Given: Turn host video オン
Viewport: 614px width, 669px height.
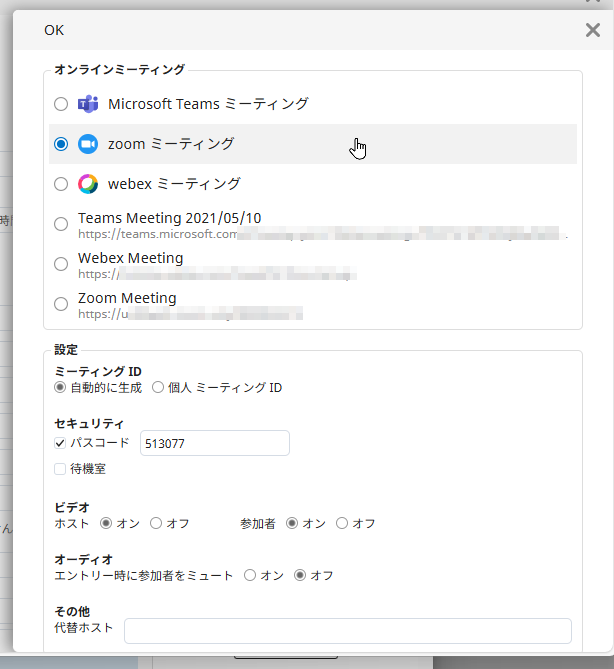Looking at the screenshot, I should pos(106,523).
